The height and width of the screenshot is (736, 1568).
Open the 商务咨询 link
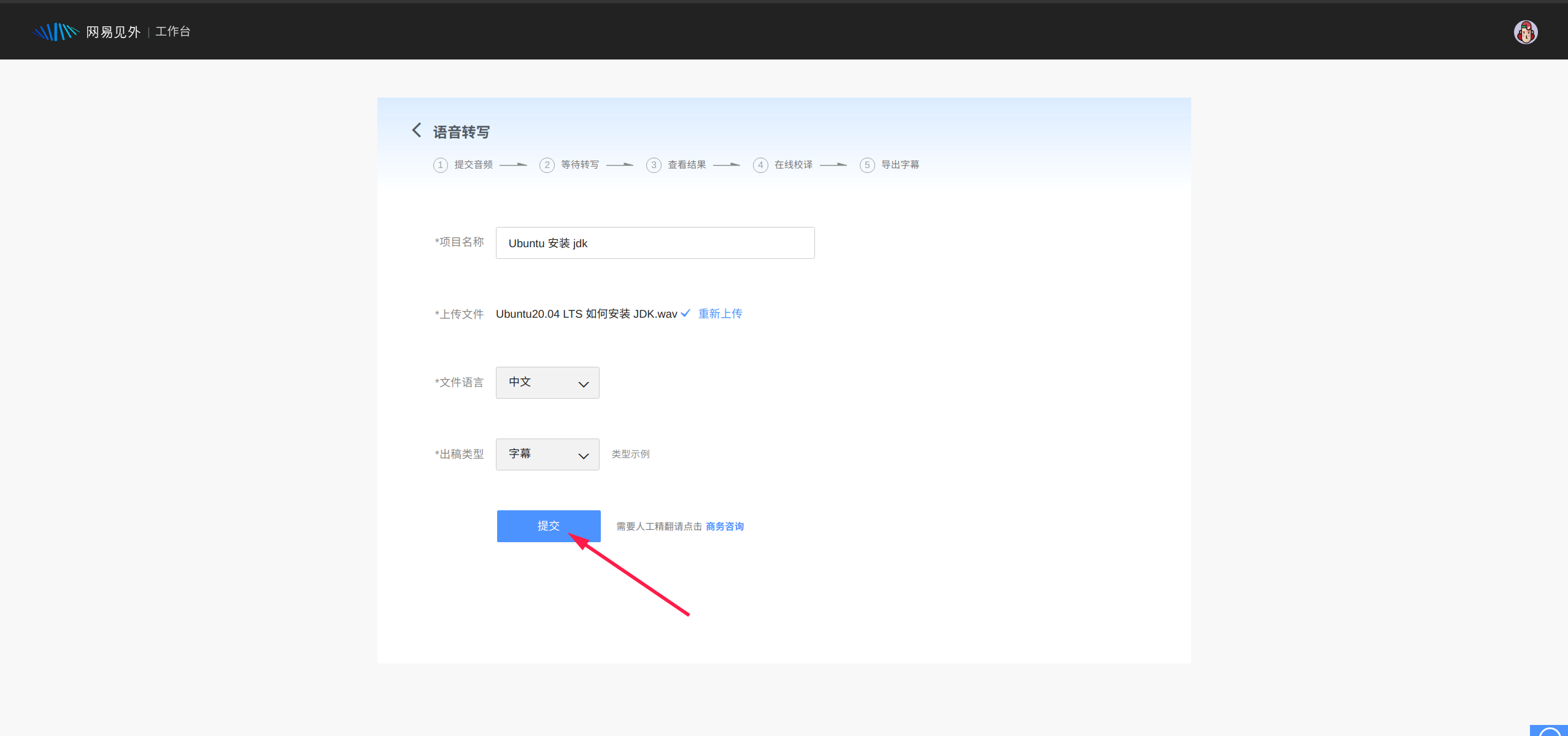click(x=725, y=526)
